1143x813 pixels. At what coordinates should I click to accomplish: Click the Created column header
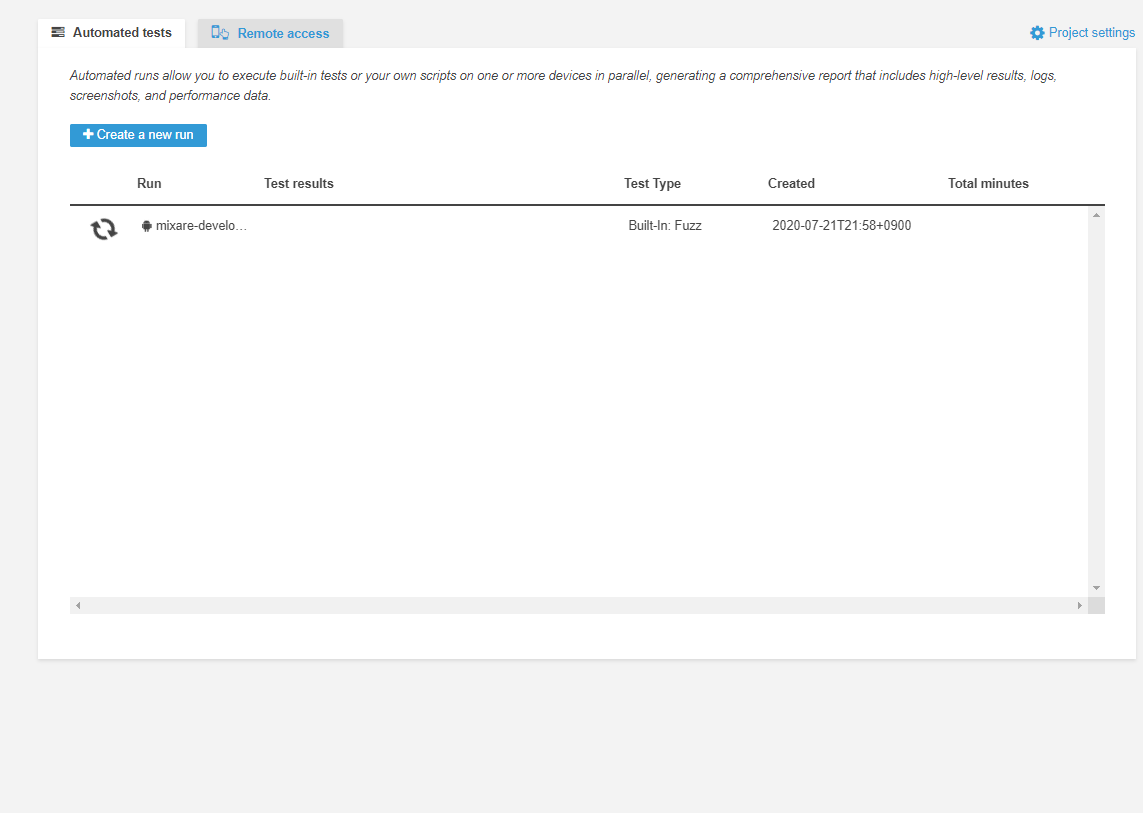[791, 184]
